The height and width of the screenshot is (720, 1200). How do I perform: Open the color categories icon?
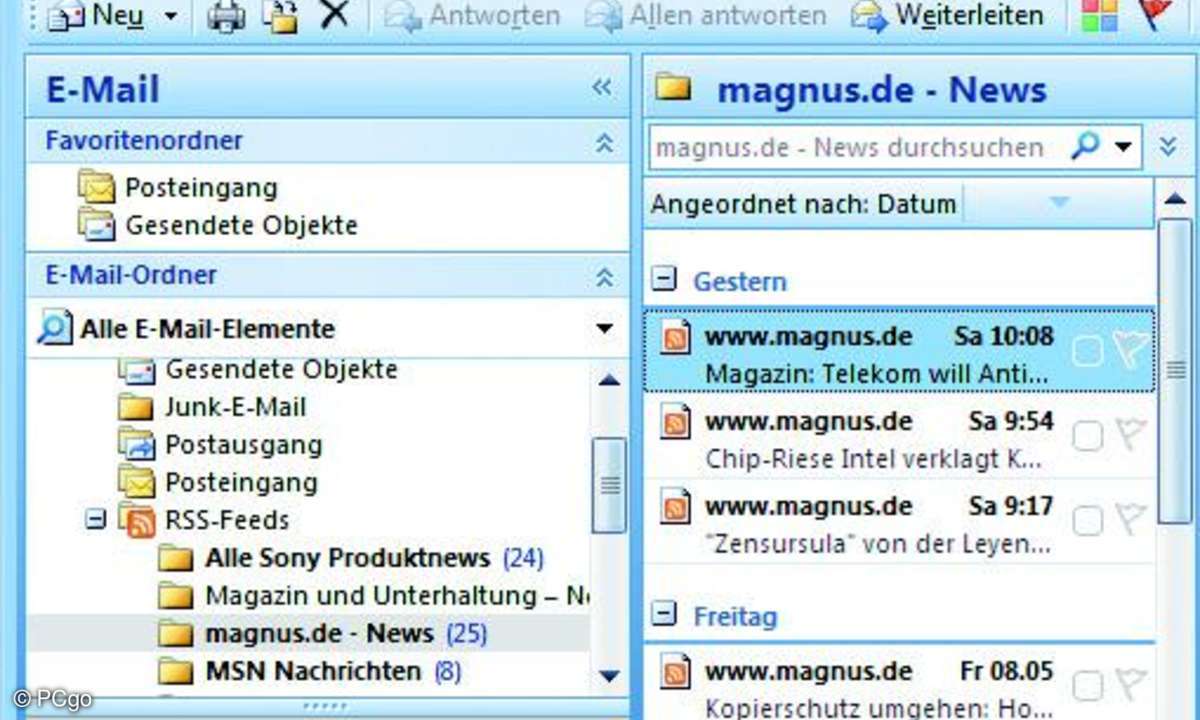(x=1100, y=15)
